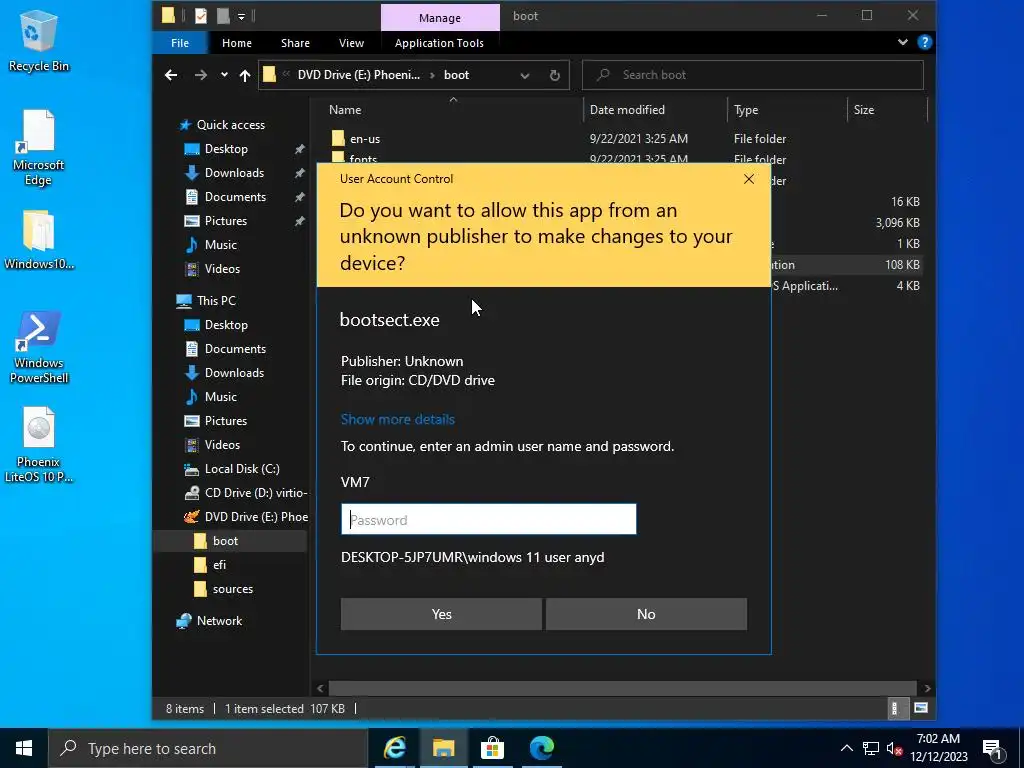Open the Customize Quick Access Toolbar dropdown
The image size is (1024, 768).
[x=241, y=16]
